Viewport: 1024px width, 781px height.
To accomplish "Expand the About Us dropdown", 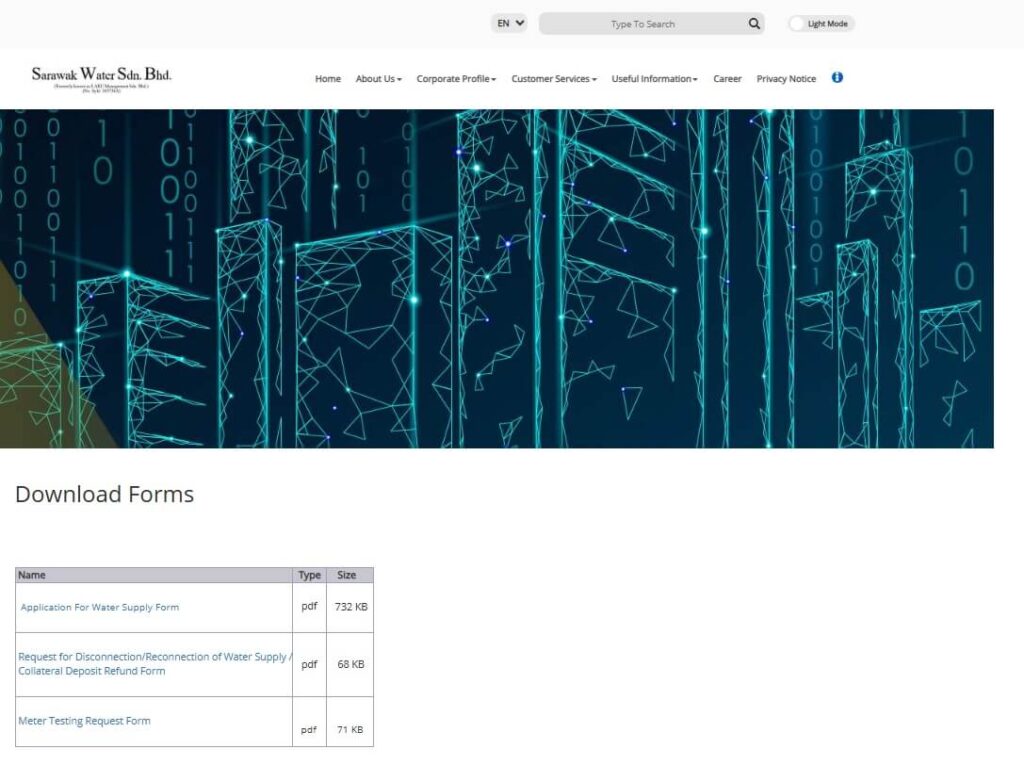I will pyautogui.click(x=377, y=78).
